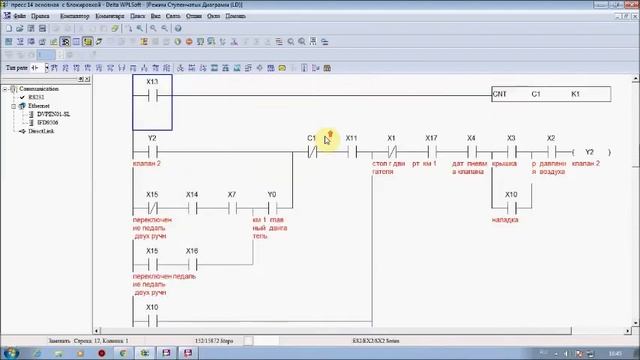This screenshot has height=360, width=640.
Task: Click the vertical scrollbar down arrow
Action: pyautogui.click(x=636, y=323)
